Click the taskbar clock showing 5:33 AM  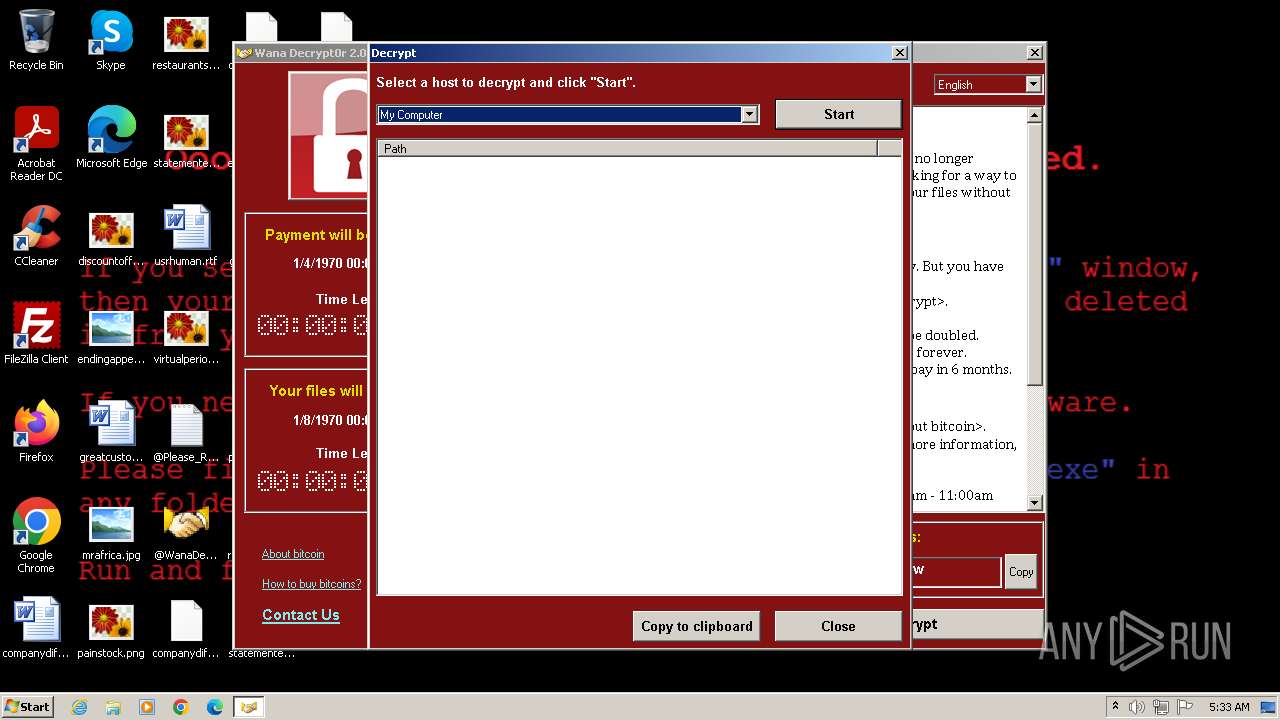click(1229, 707)
